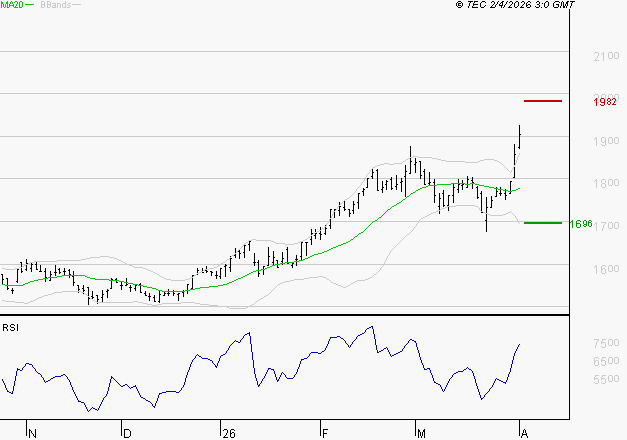Click the MA20 legend label

click(x=12, y=5)
